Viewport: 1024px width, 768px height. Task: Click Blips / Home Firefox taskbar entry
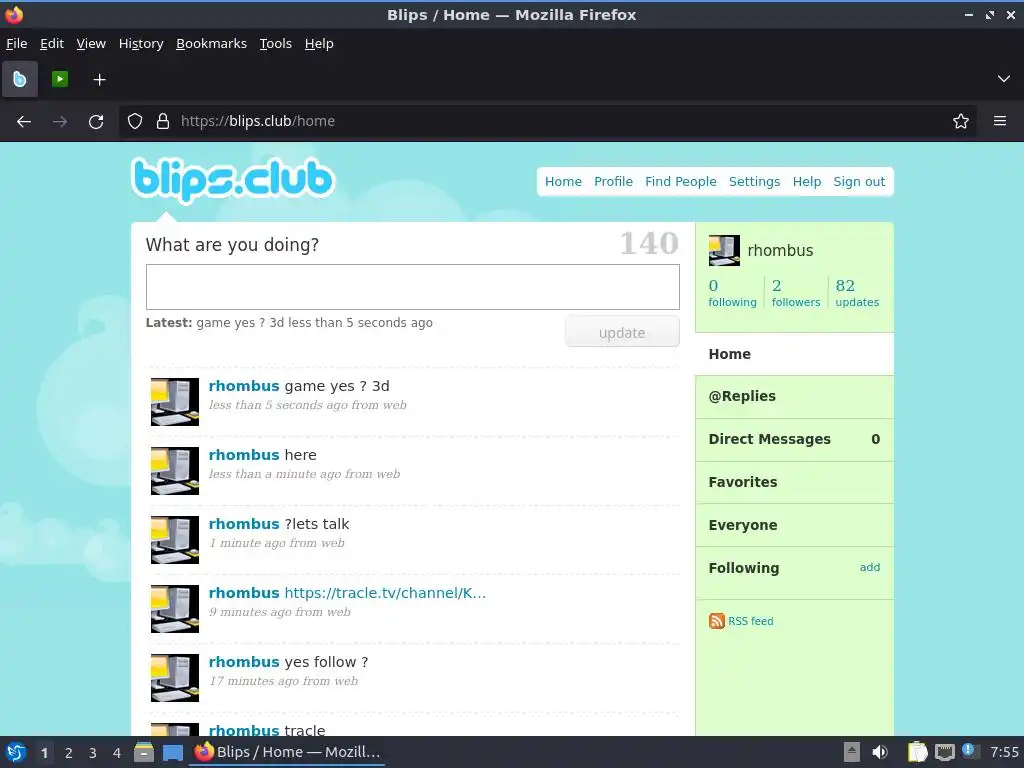point(287,752)
